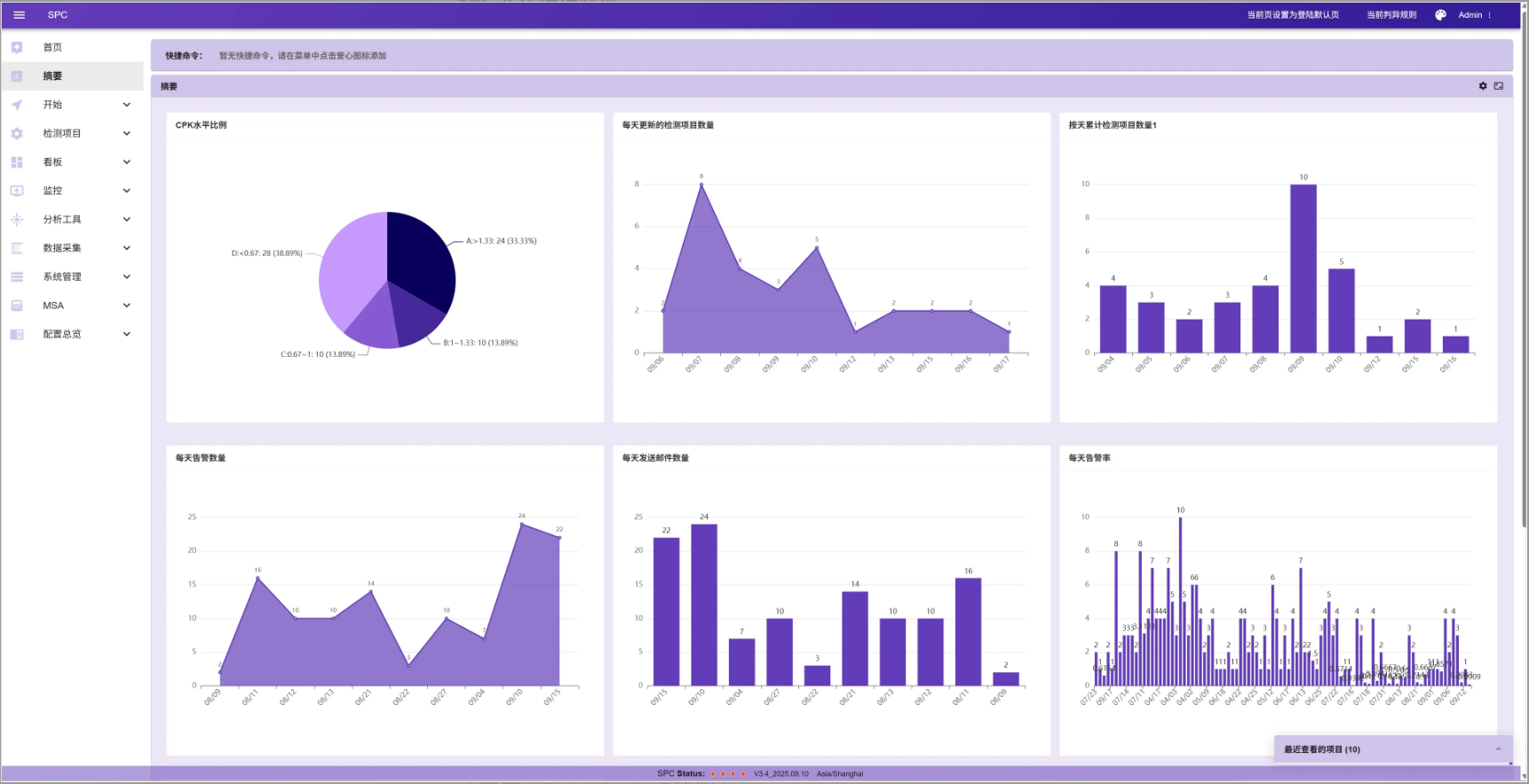Click the 监控 monitor icon in sidebar
Image resolution: width=1529 pixels, height=784 pixels.
click(x=17, y=191)
